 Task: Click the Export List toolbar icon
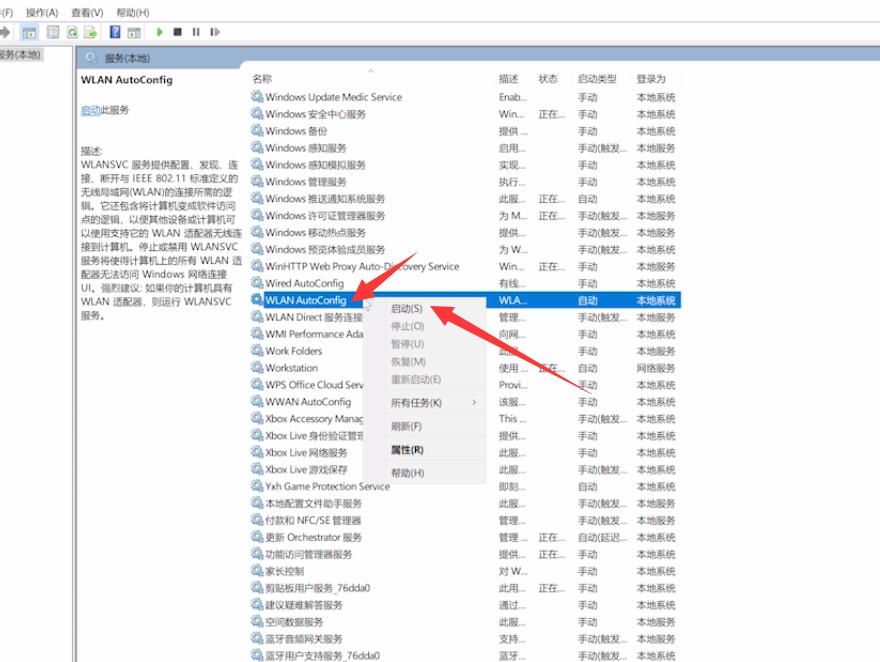tap(90, 32)
